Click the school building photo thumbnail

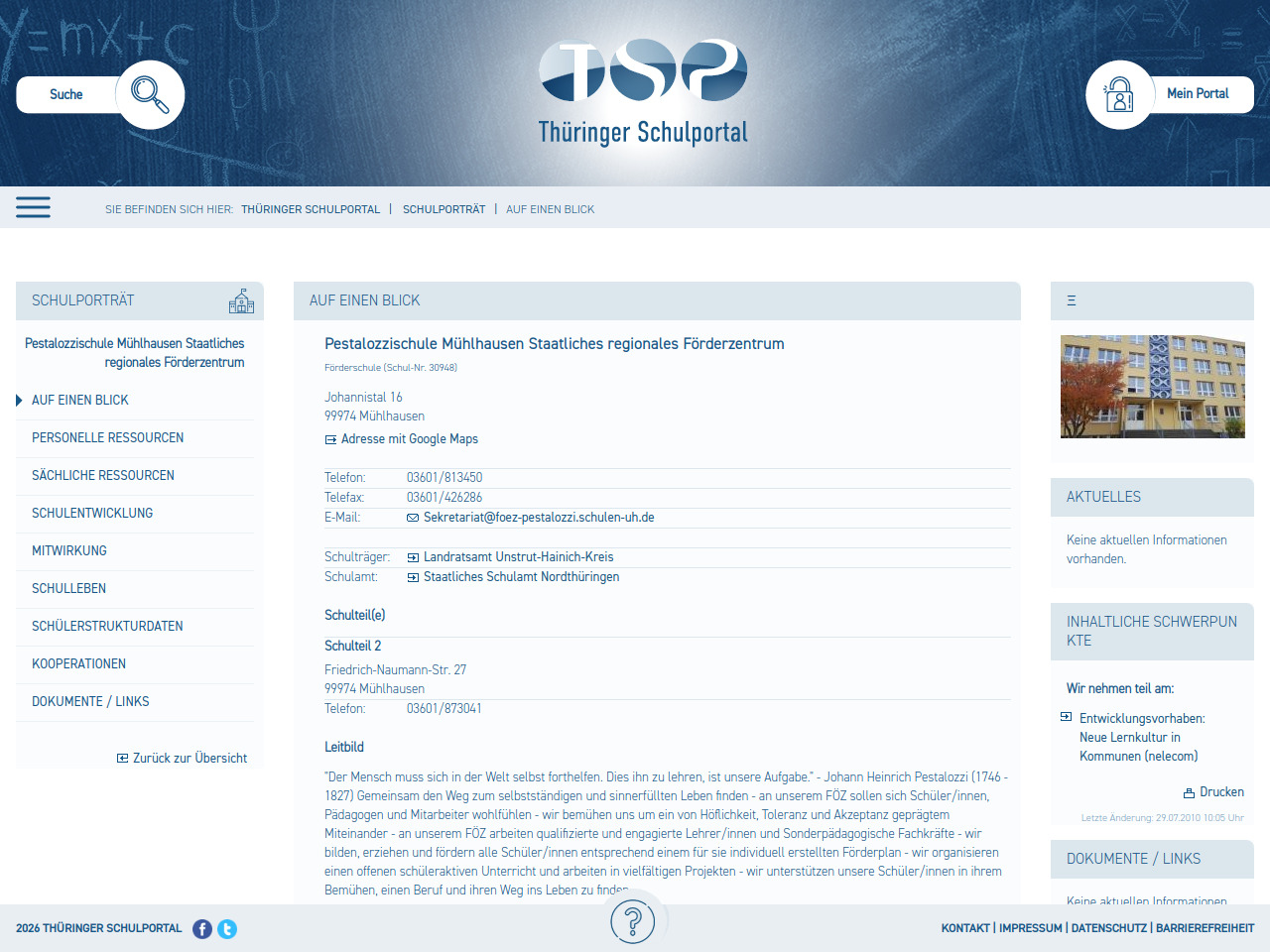click(1152, 387)
